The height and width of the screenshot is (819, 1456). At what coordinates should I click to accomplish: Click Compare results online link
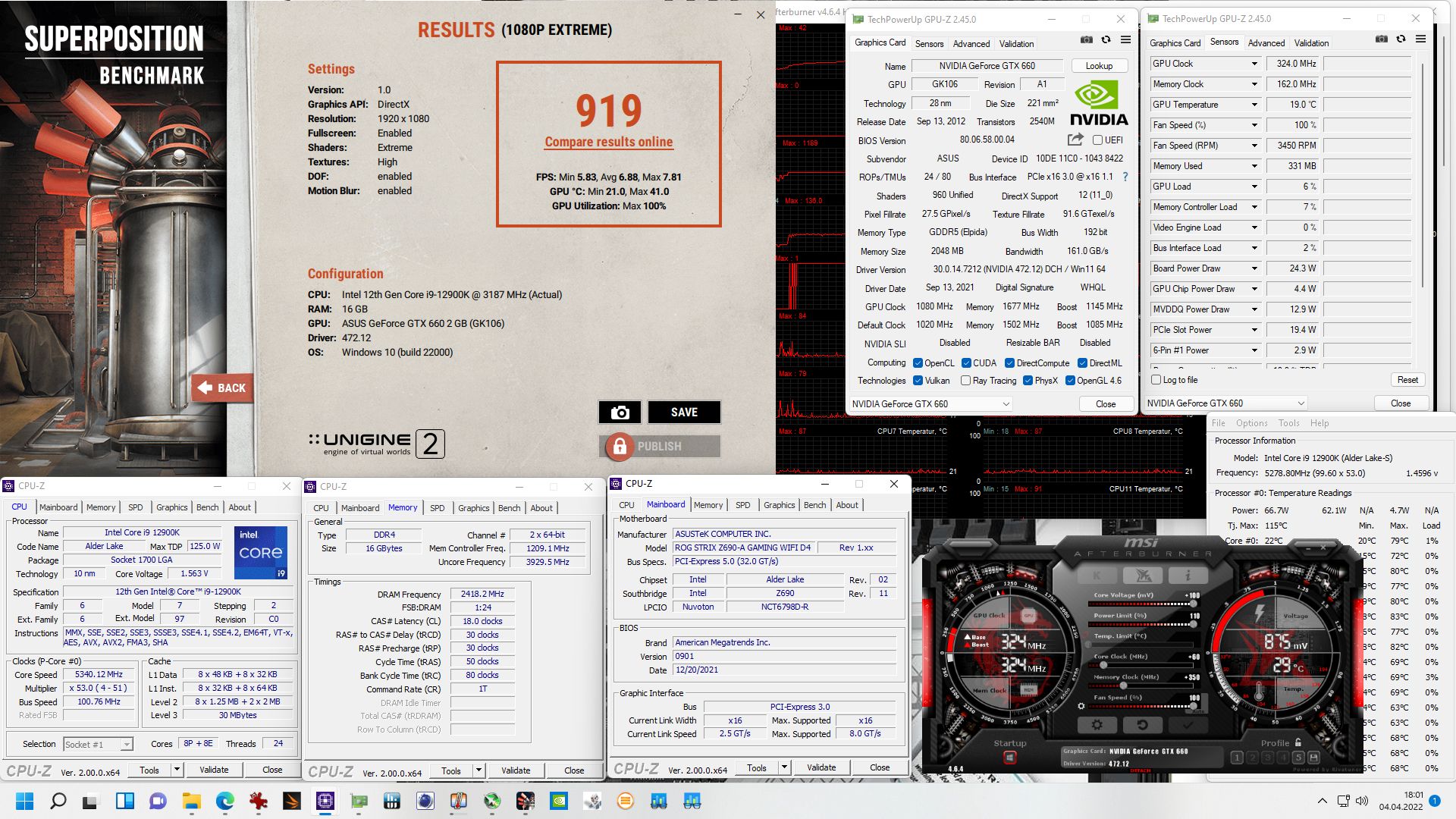pos(608,142)
